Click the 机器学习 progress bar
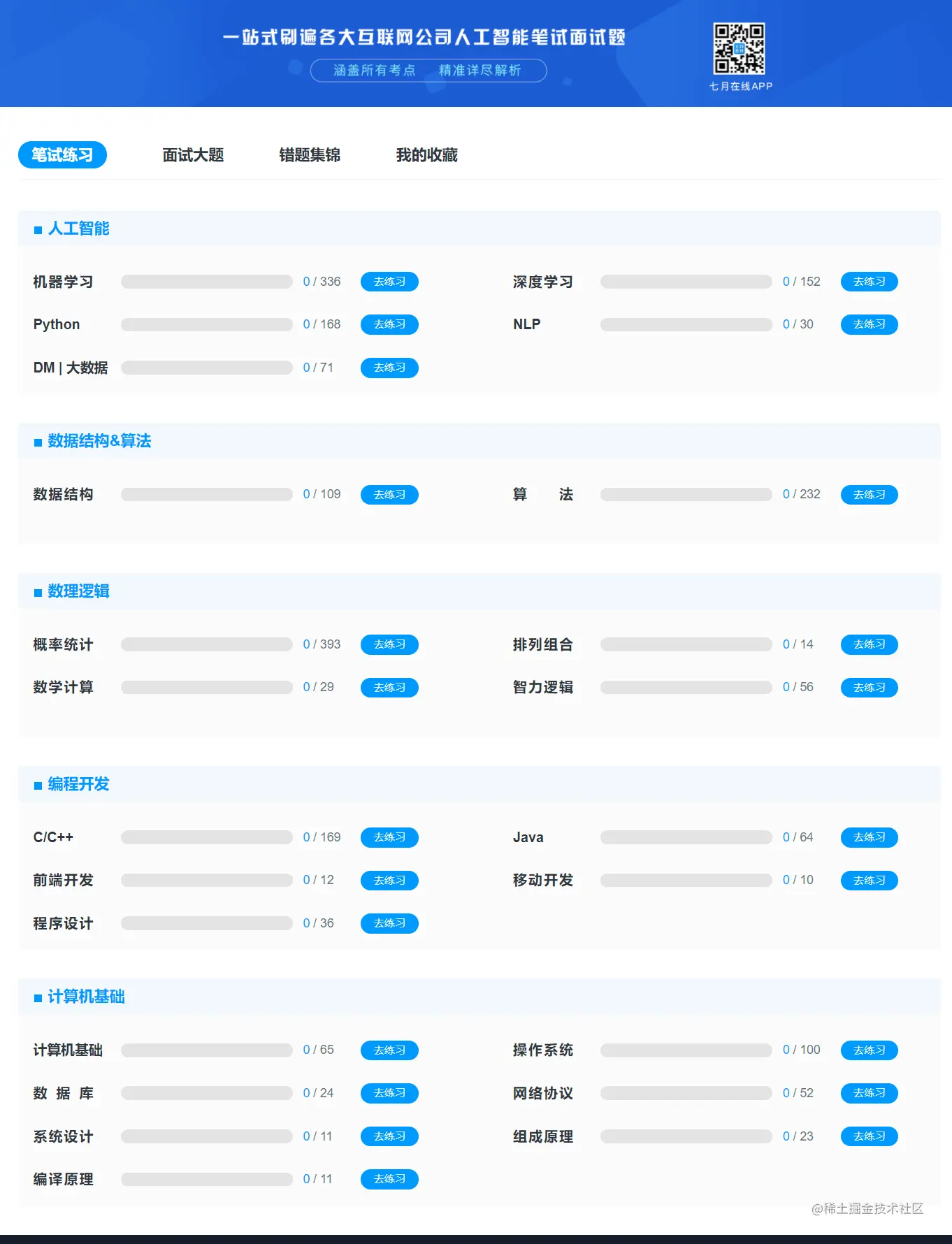This screenshot has width=952, height=1244. pyautogui.click(x=207, y=282)
